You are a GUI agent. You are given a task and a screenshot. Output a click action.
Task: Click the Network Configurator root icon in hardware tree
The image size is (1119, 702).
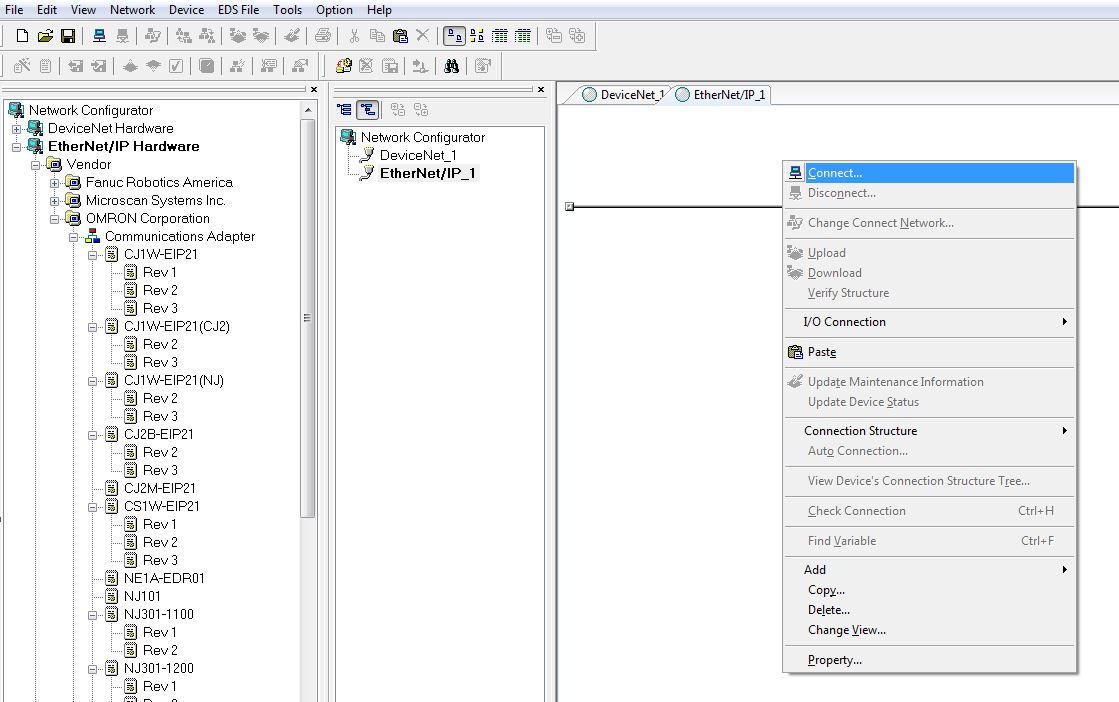16,110
